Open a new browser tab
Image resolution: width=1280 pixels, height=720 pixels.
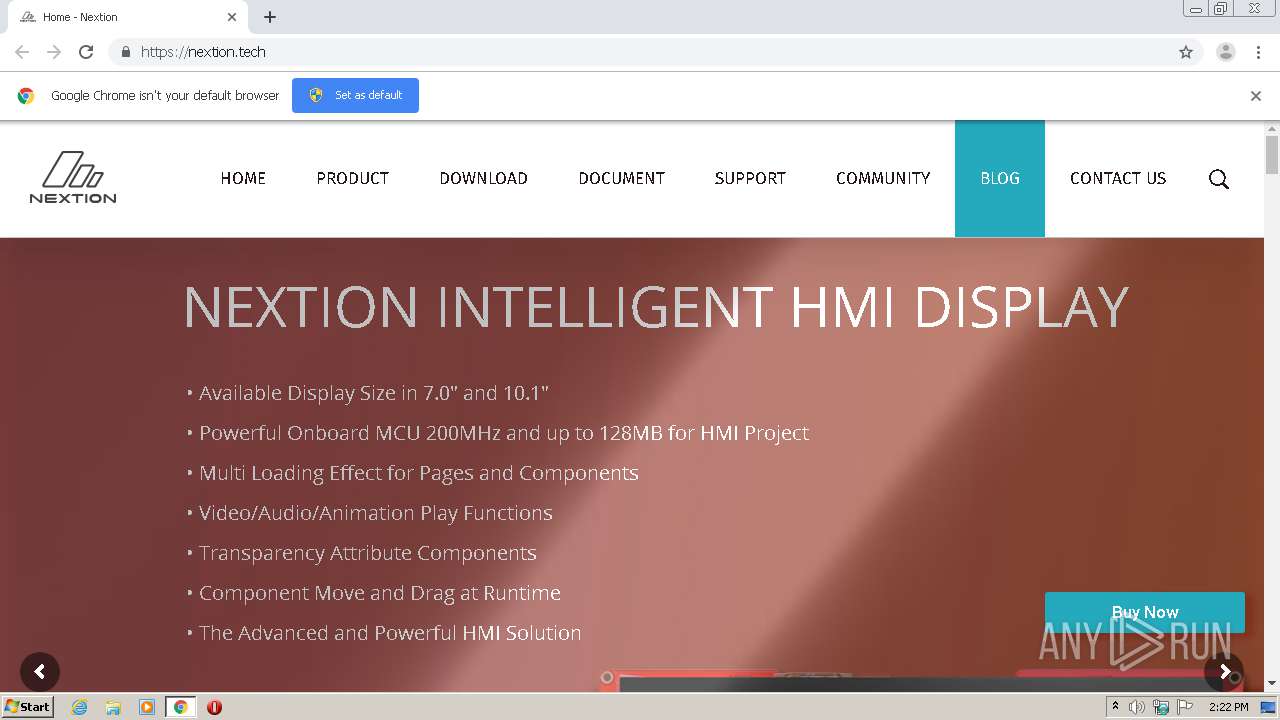click(270, 17)
